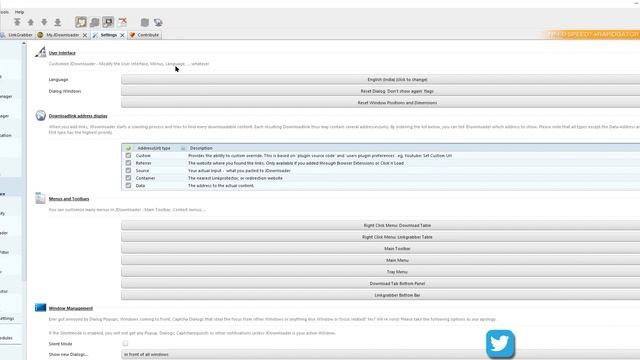640x360 pixels.
Task: Open Right Click Menu: Download Table
Action: (x=380, y=225)
